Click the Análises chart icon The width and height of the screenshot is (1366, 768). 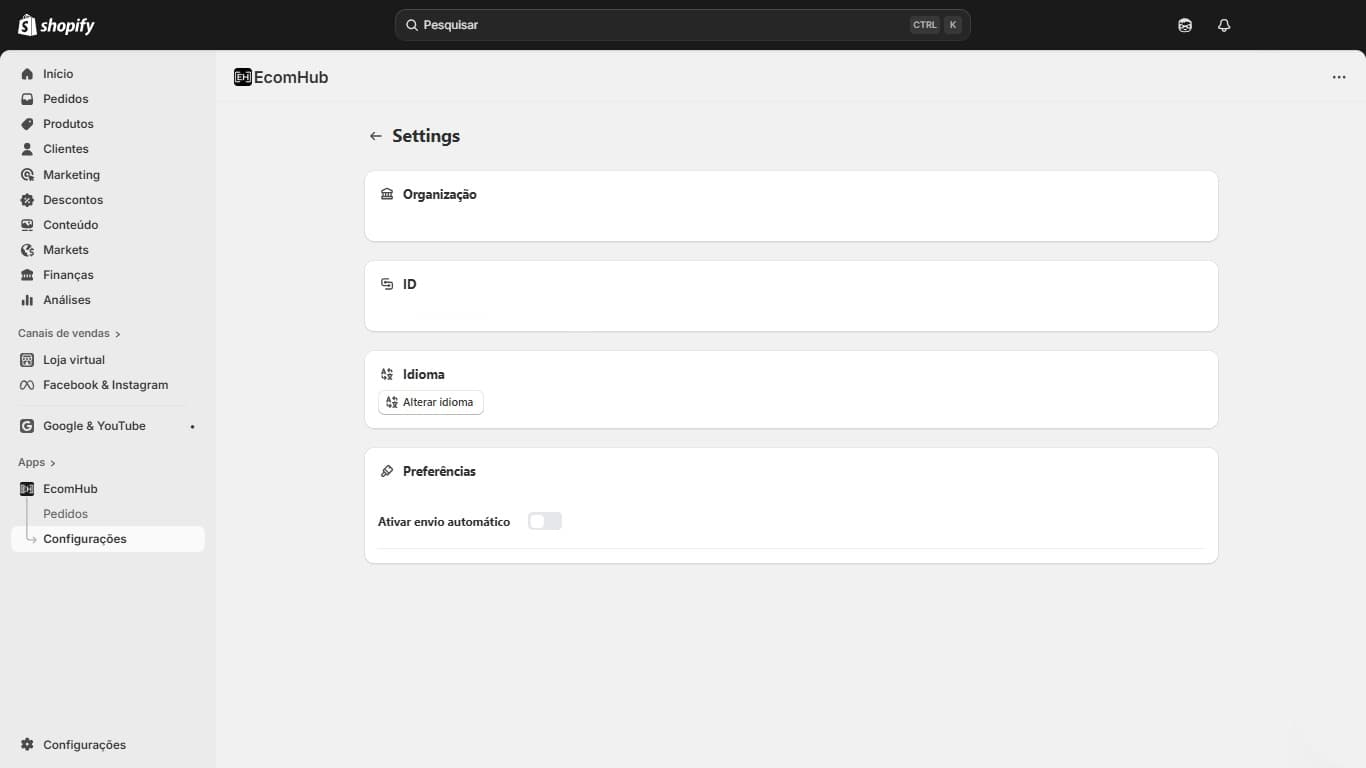[27, 300]
